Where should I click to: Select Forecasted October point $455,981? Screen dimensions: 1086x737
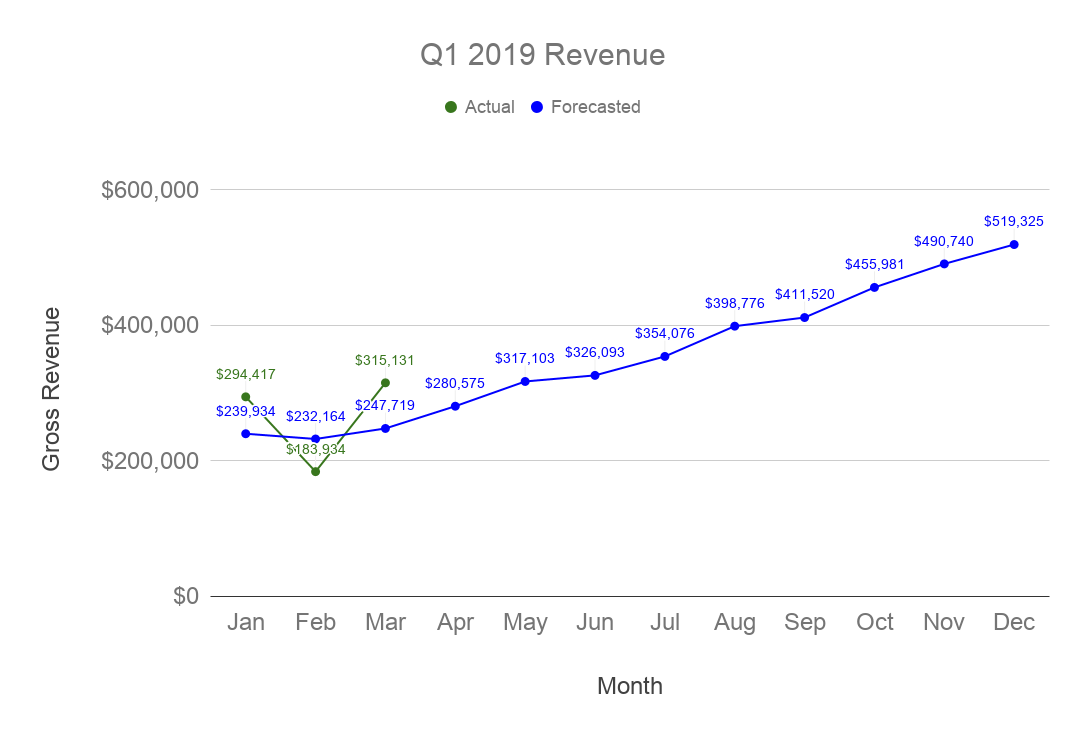(875, 287)
